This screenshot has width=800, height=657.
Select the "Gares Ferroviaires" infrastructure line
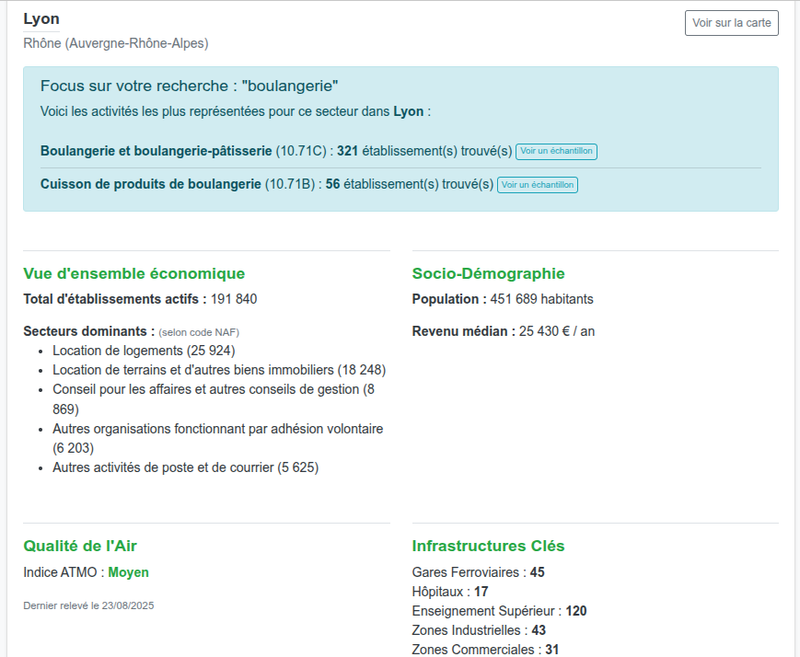point(478,572)
